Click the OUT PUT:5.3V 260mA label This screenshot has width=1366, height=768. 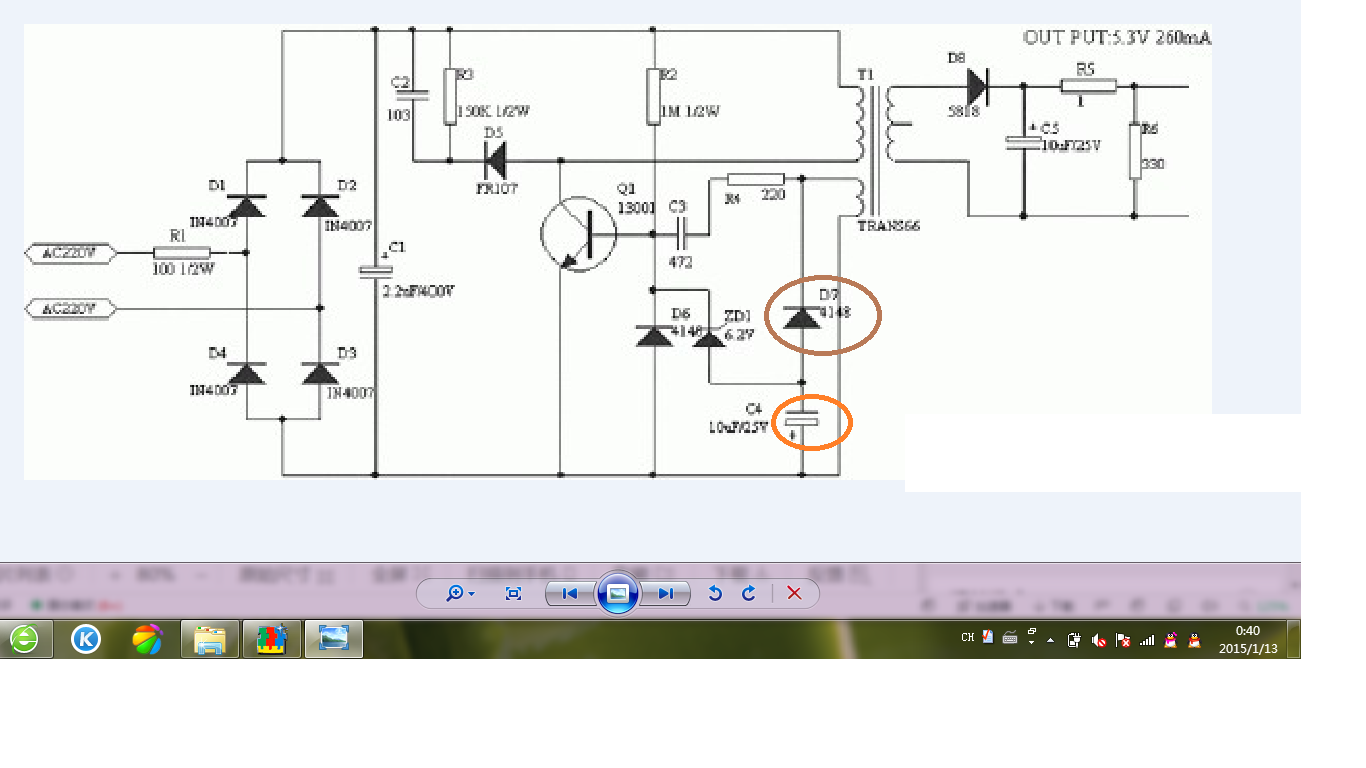coord(1117,38)
